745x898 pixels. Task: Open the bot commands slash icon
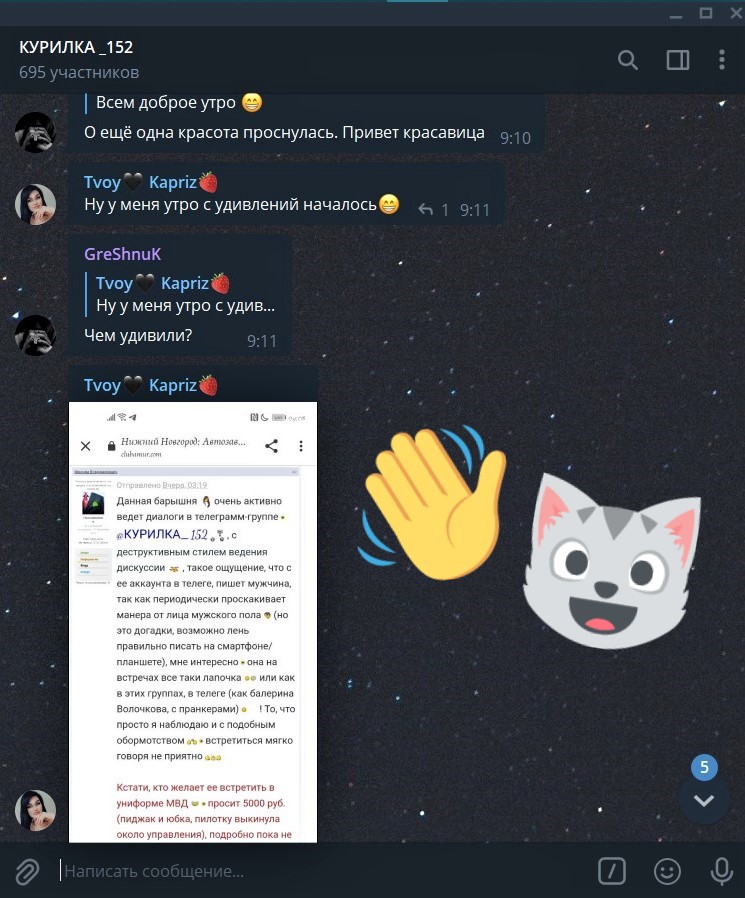(x=612, y=871)
